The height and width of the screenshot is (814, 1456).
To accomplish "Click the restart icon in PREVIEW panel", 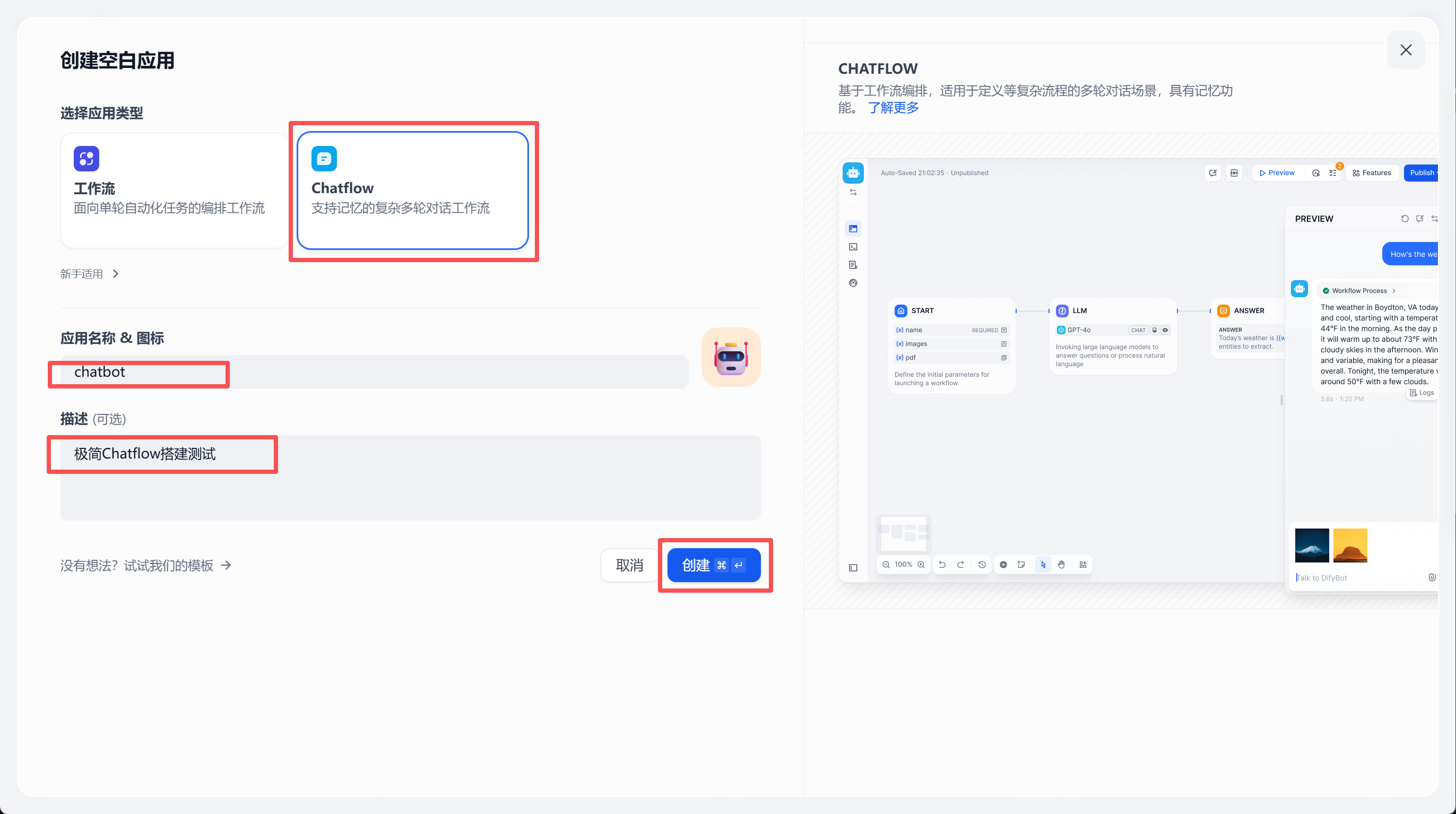I will click(1405, 219).
